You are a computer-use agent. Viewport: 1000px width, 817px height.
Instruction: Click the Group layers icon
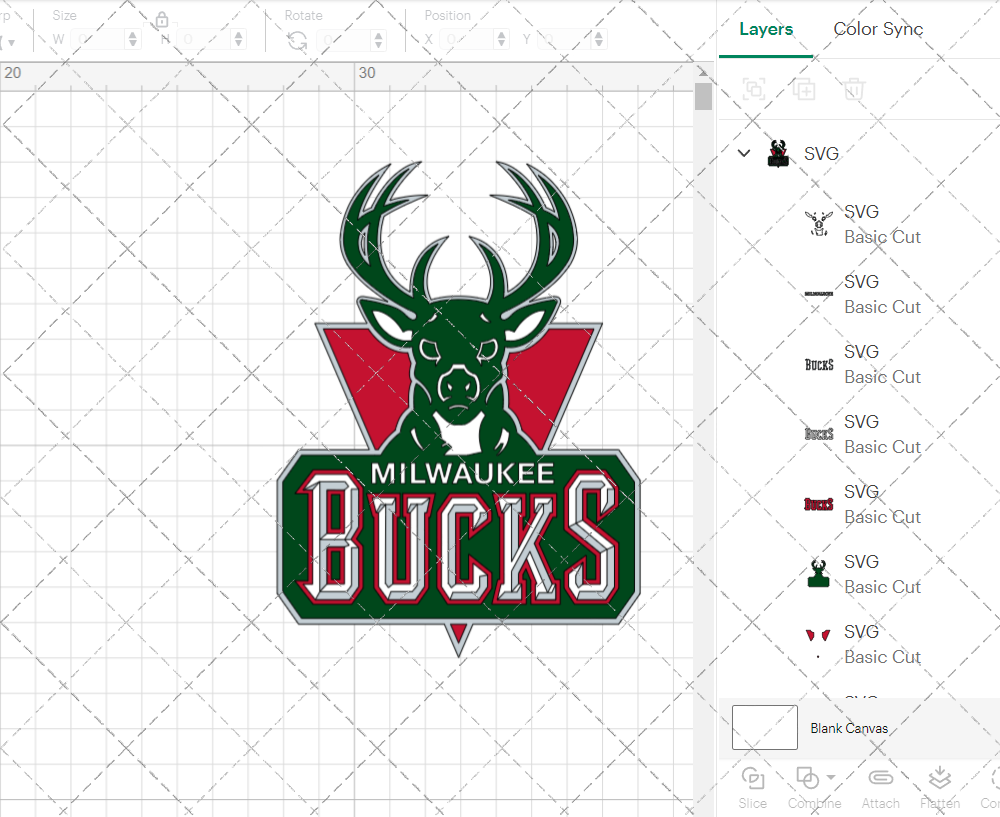point(754,89)
